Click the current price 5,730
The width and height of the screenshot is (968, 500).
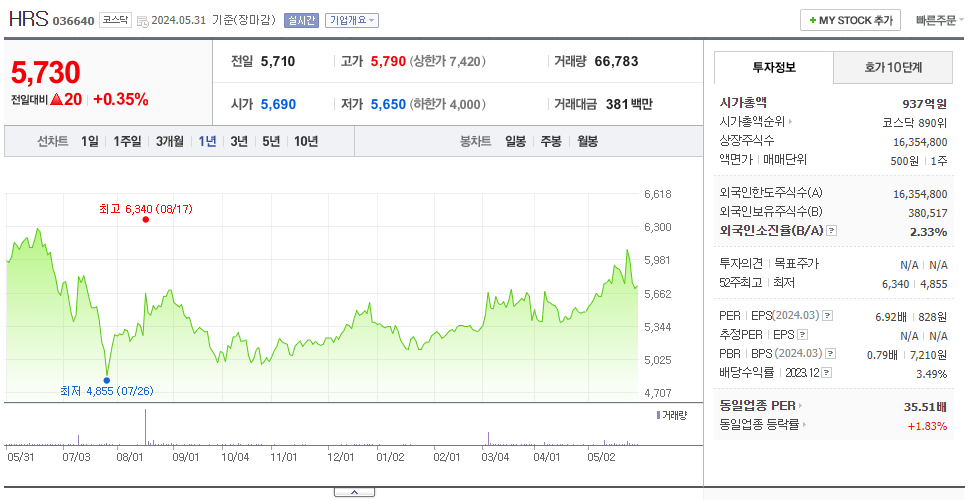tap(46, 73)
